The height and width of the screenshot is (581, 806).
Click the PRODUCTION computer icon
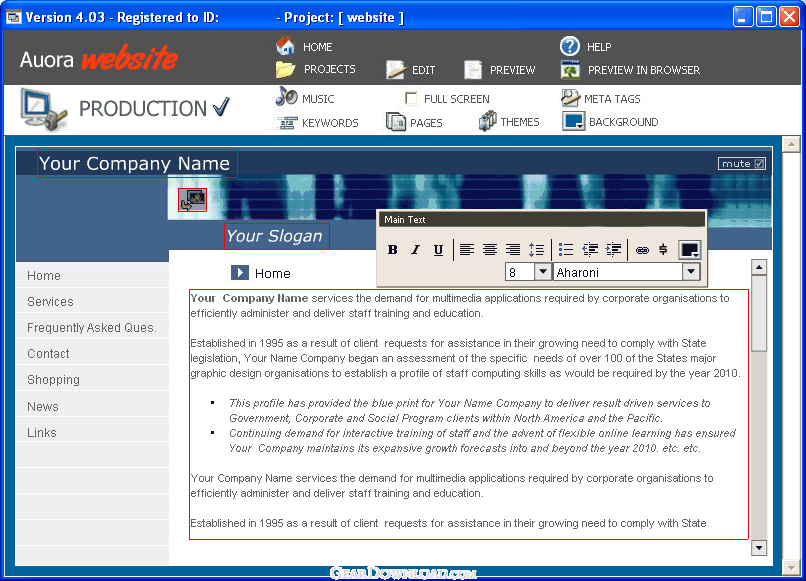(44, 108)
